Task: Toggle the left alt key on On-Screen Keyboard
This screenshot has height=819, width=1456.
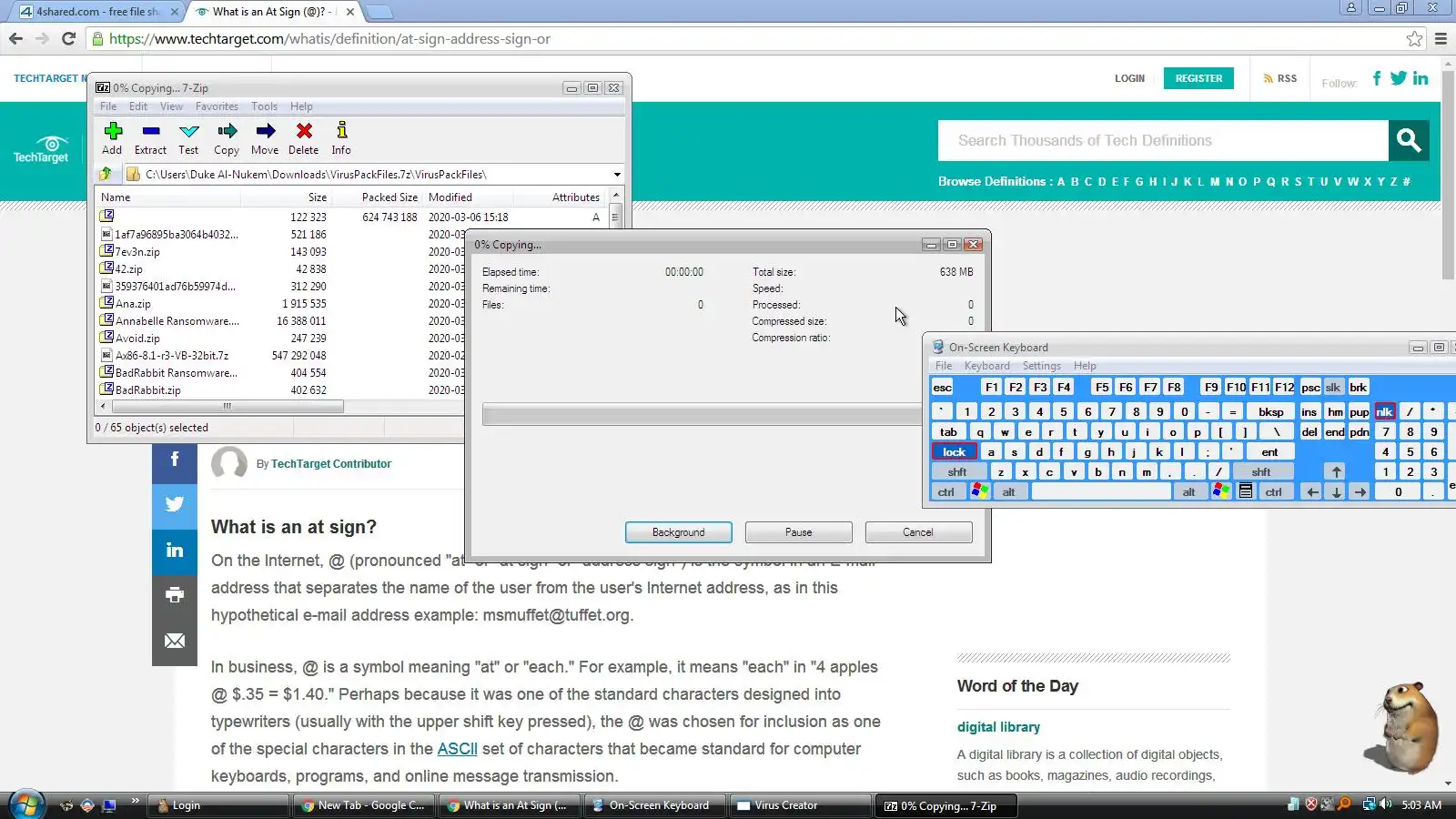Action: 1009,491
